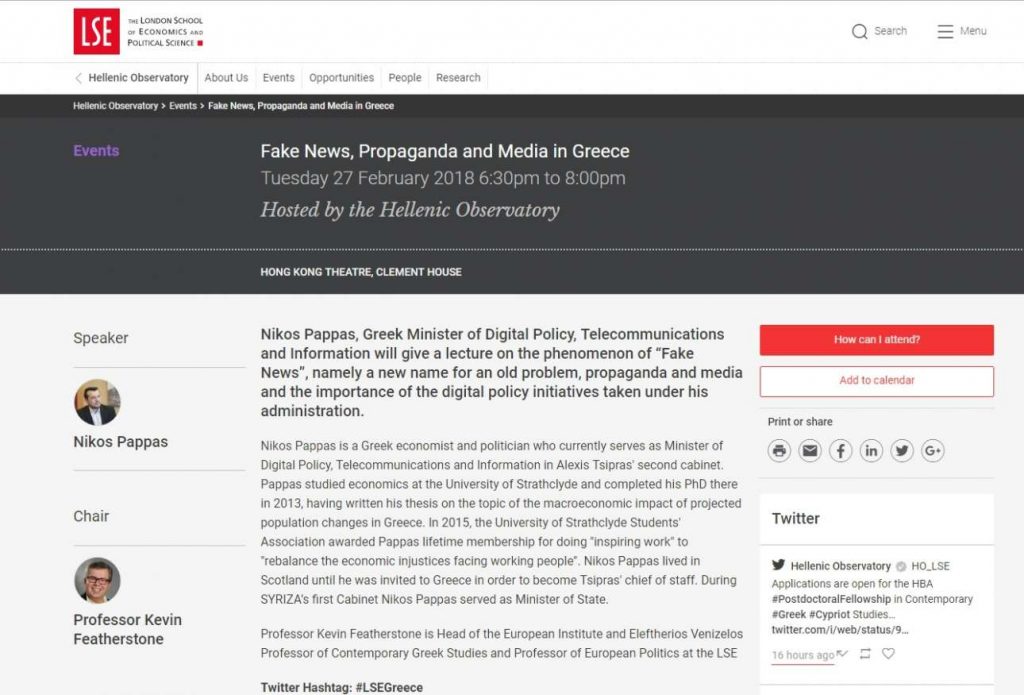
Task: Print the event page
Action: 779,450
